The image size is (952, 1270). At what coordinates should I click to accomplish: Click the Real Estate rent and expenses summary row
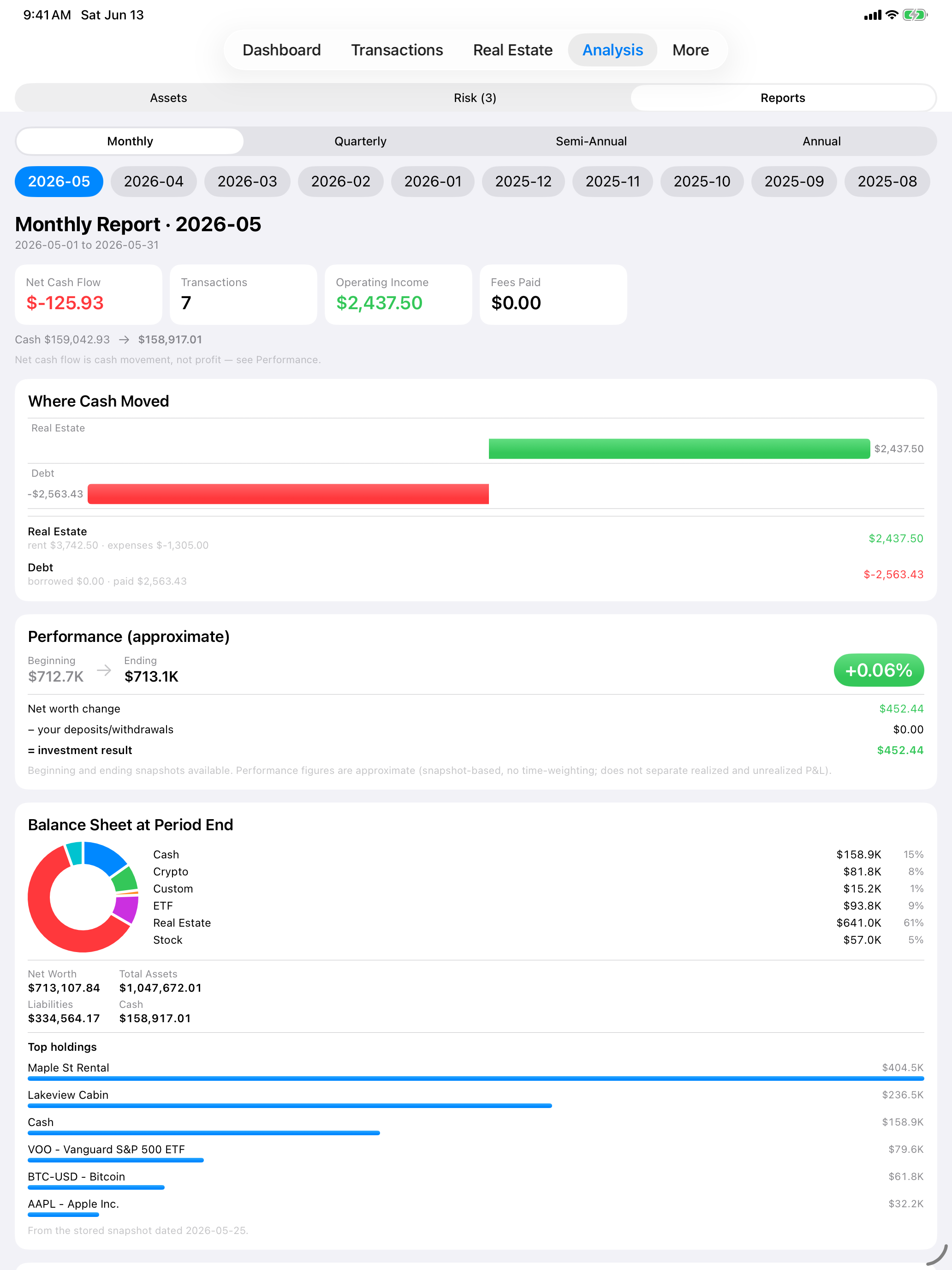[476, 538]
